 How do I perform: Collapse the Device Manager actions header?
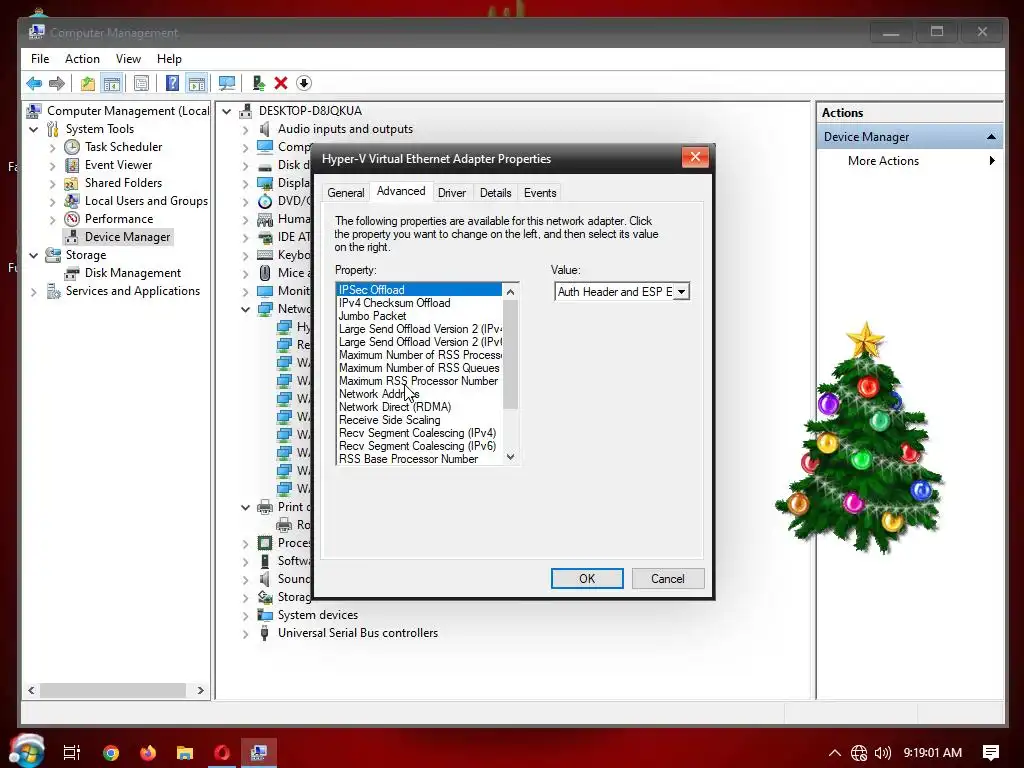(x=991, y=137)
